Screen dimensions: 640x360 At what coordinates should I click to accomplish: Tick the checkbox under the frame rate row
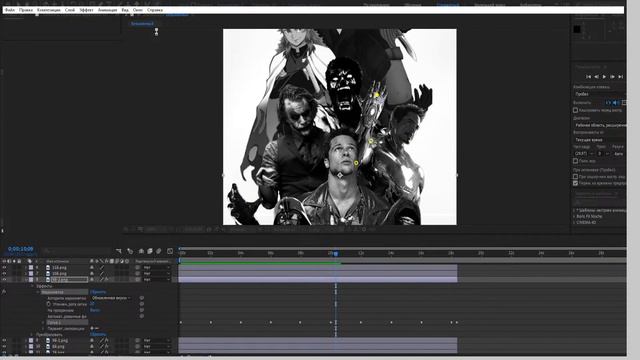pos(576,161)
